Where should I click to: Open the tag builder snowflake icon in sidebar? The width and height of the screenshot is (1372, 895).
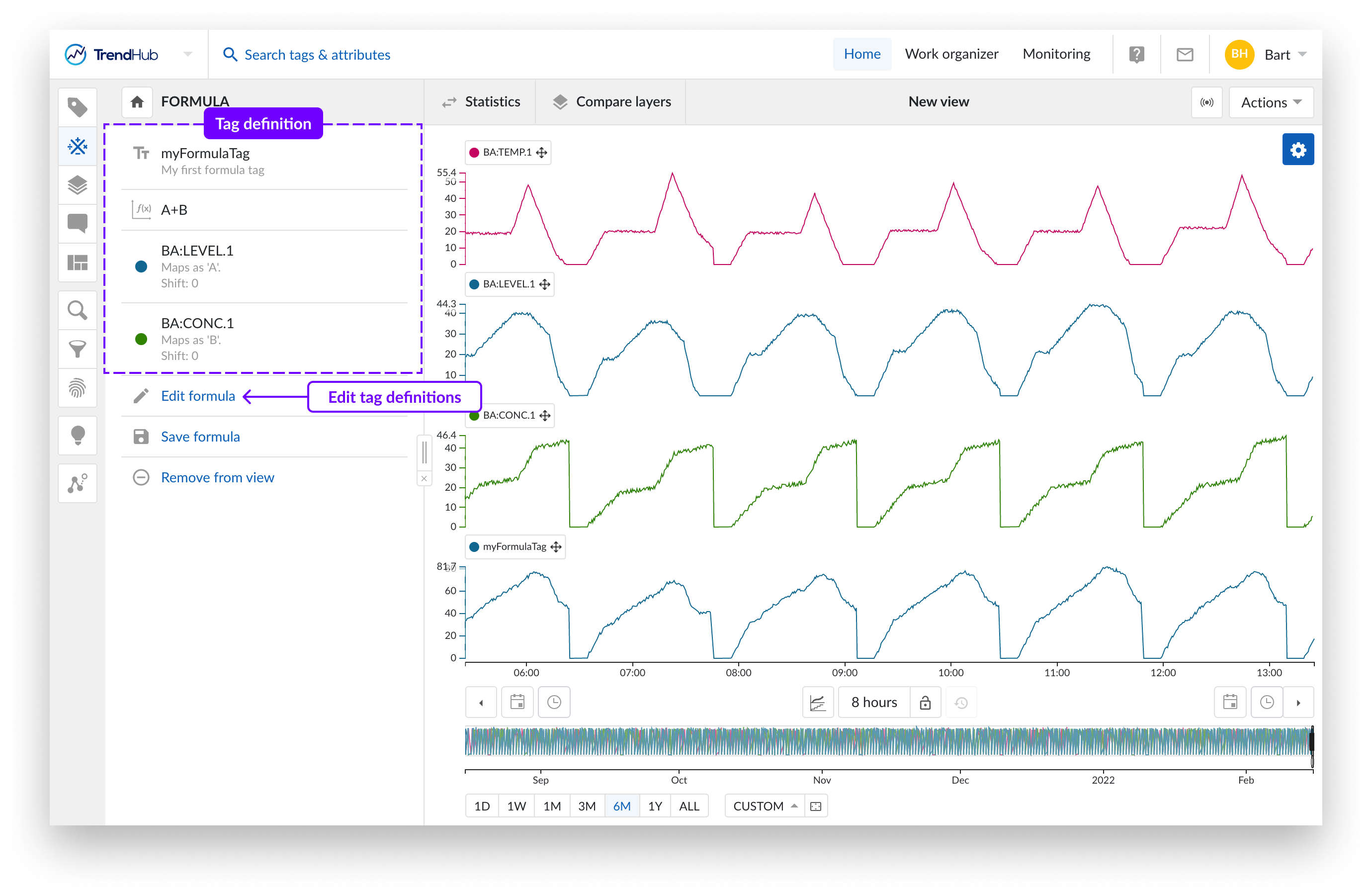(x=77, y=146)
